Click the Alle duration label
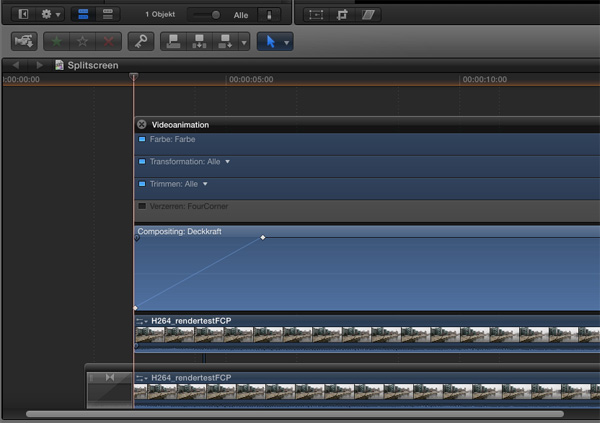The width and height of the screenshot is (600, 423). click(x=241, y=15)
